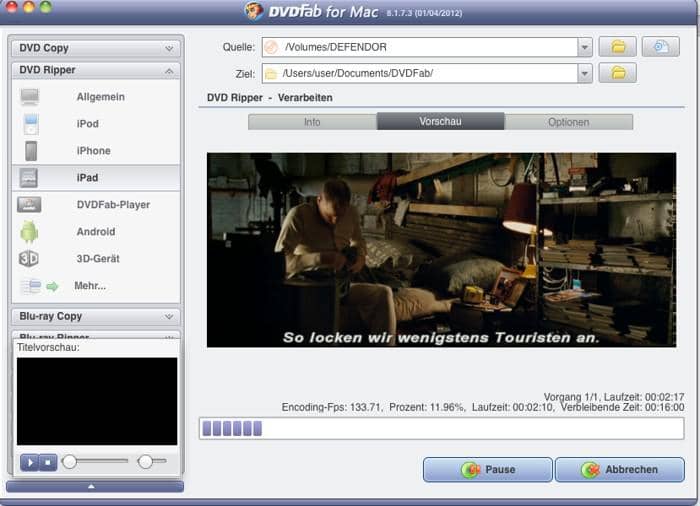Open the Quelle dropdown list
This screenshot has height=506, width=700.
584,47
